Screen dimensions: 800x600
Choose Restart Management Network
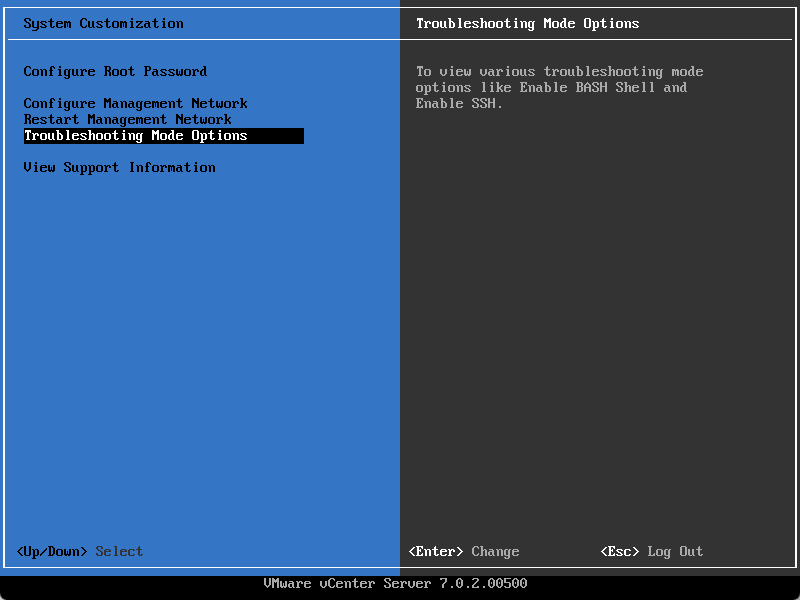[128, 119]
